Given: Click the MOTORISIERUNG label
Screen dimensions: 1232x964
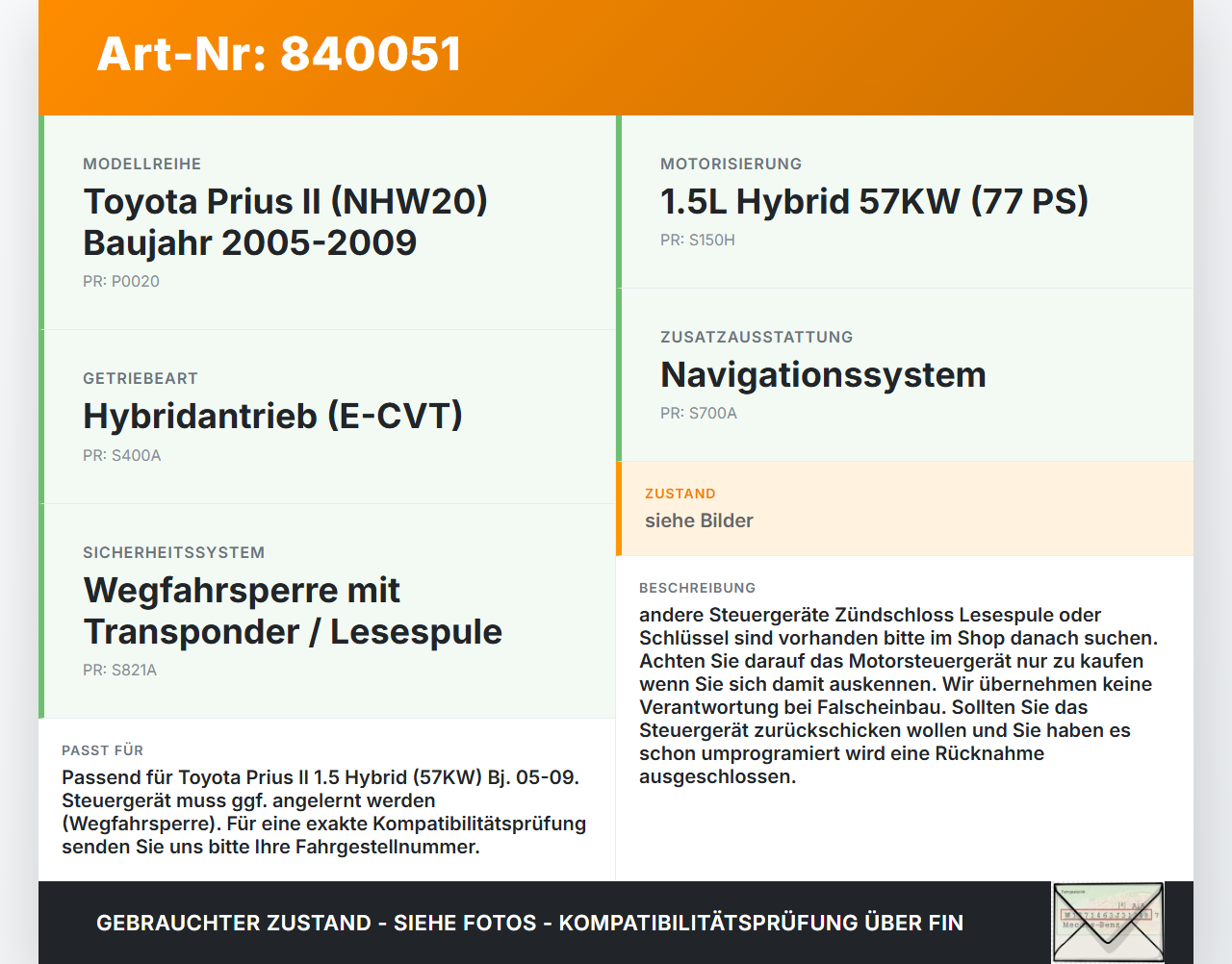Looking at the screenshot, I should click(x=731, y=165).
